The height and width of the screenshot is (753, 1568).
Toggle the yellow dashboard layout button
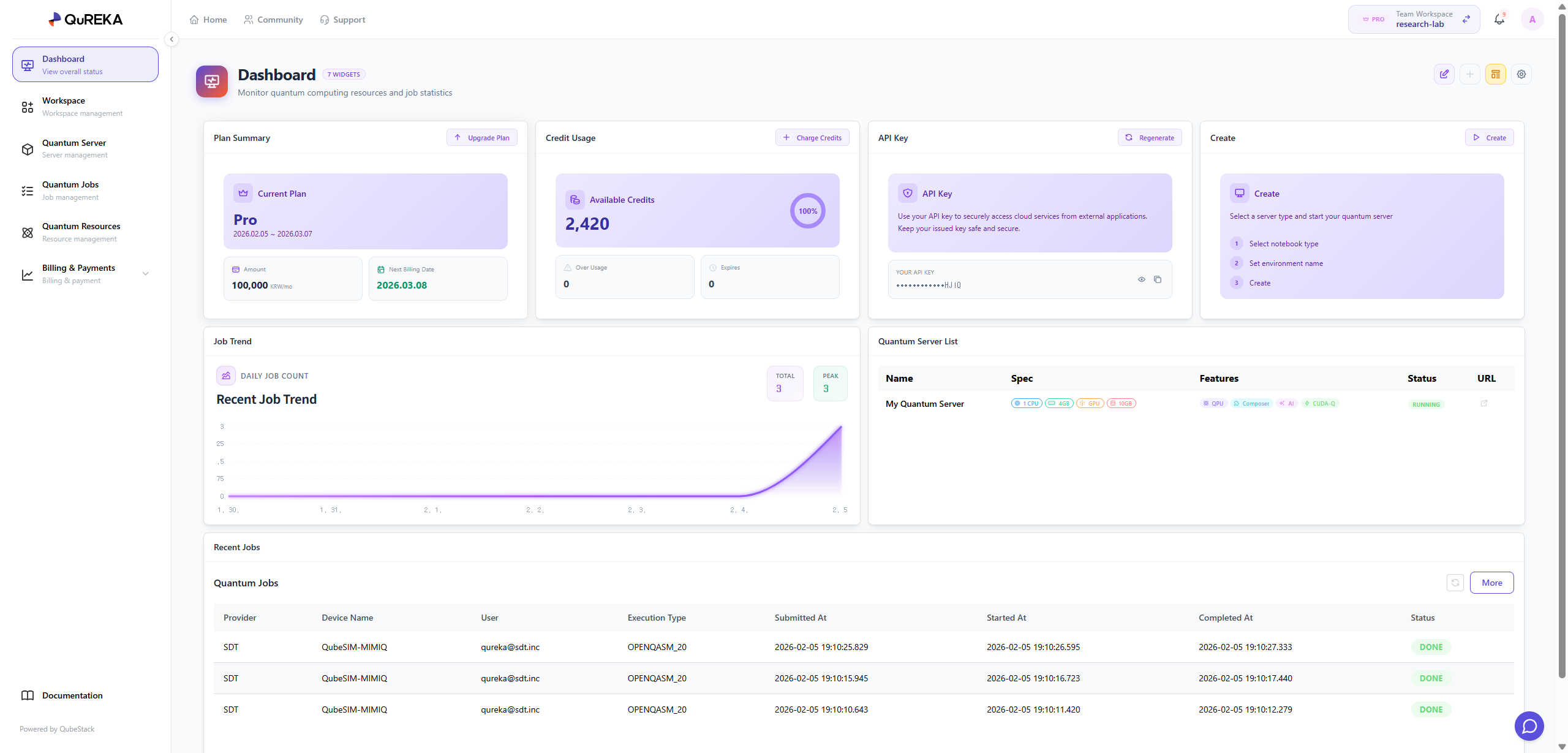tap(1496, 74)
